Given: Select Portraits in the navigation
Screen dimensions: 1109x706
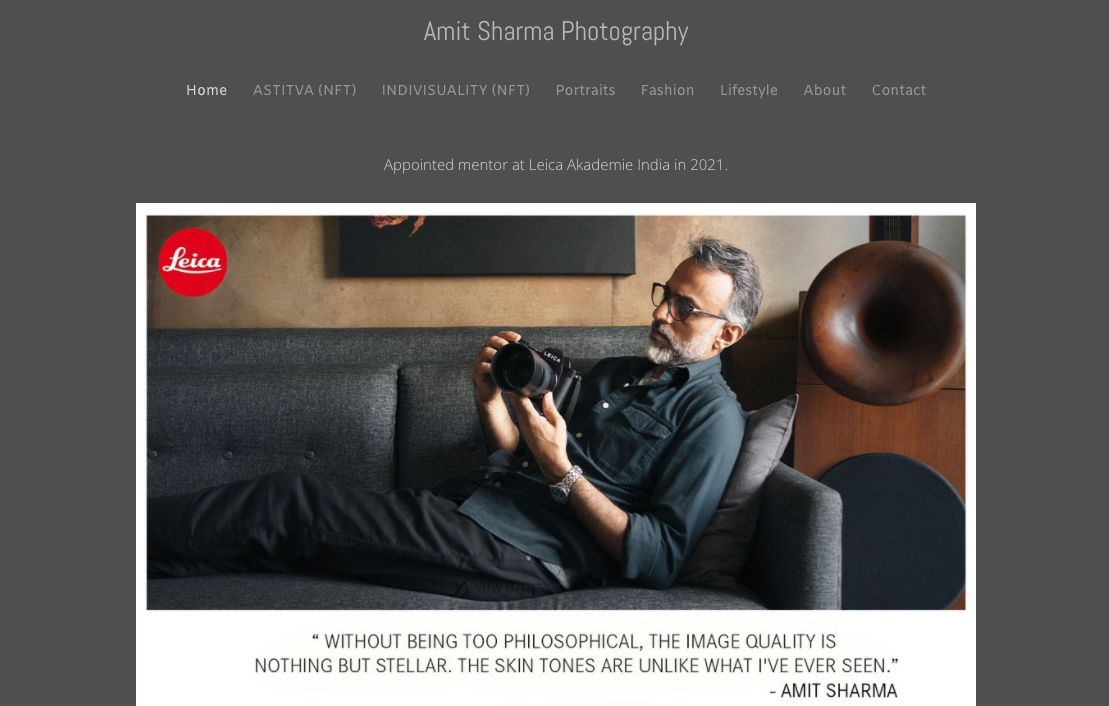Looking at the screenshot, I should tap(585, 90).
